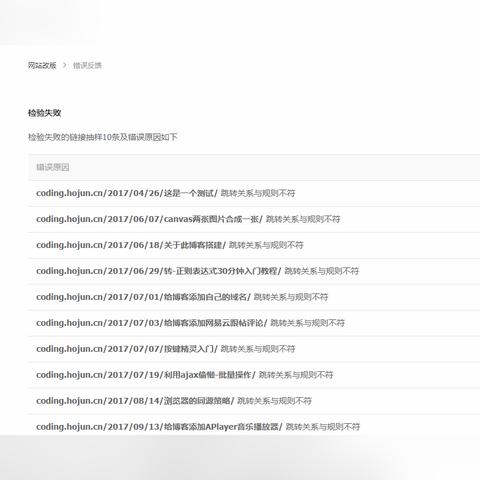The width and height of the screenshot is (480, 480).
Task: Open the canvas两张图片合成一张 URL entry
Action: pyautogui.click(x=149, y=219)
